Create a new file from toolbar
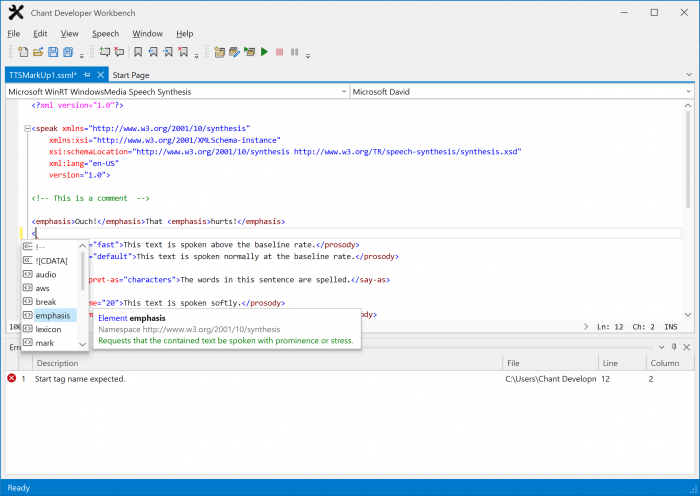 (23, 52)
